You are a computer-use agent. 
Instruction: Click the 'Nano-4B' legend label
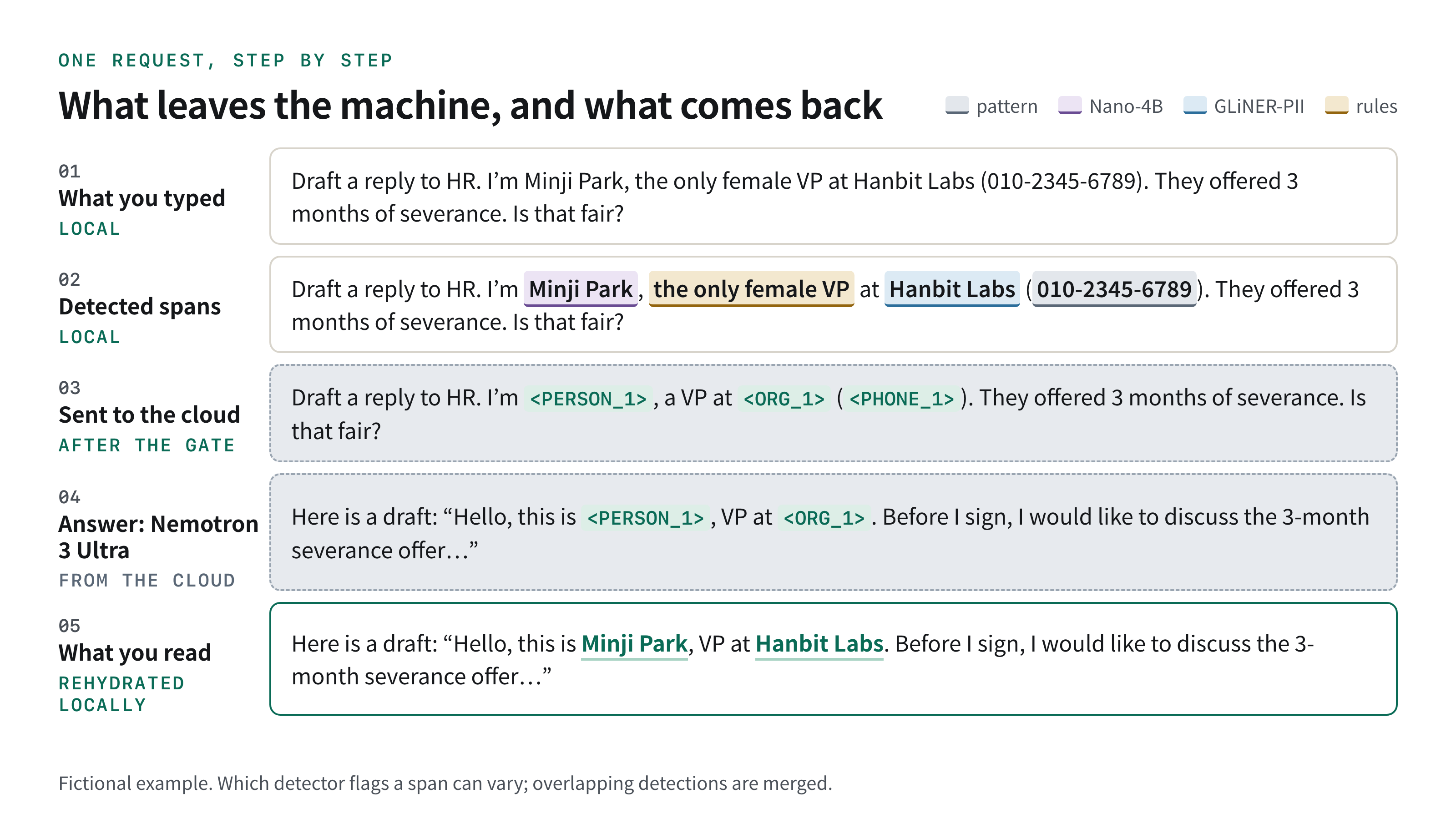coord(1126,106)
